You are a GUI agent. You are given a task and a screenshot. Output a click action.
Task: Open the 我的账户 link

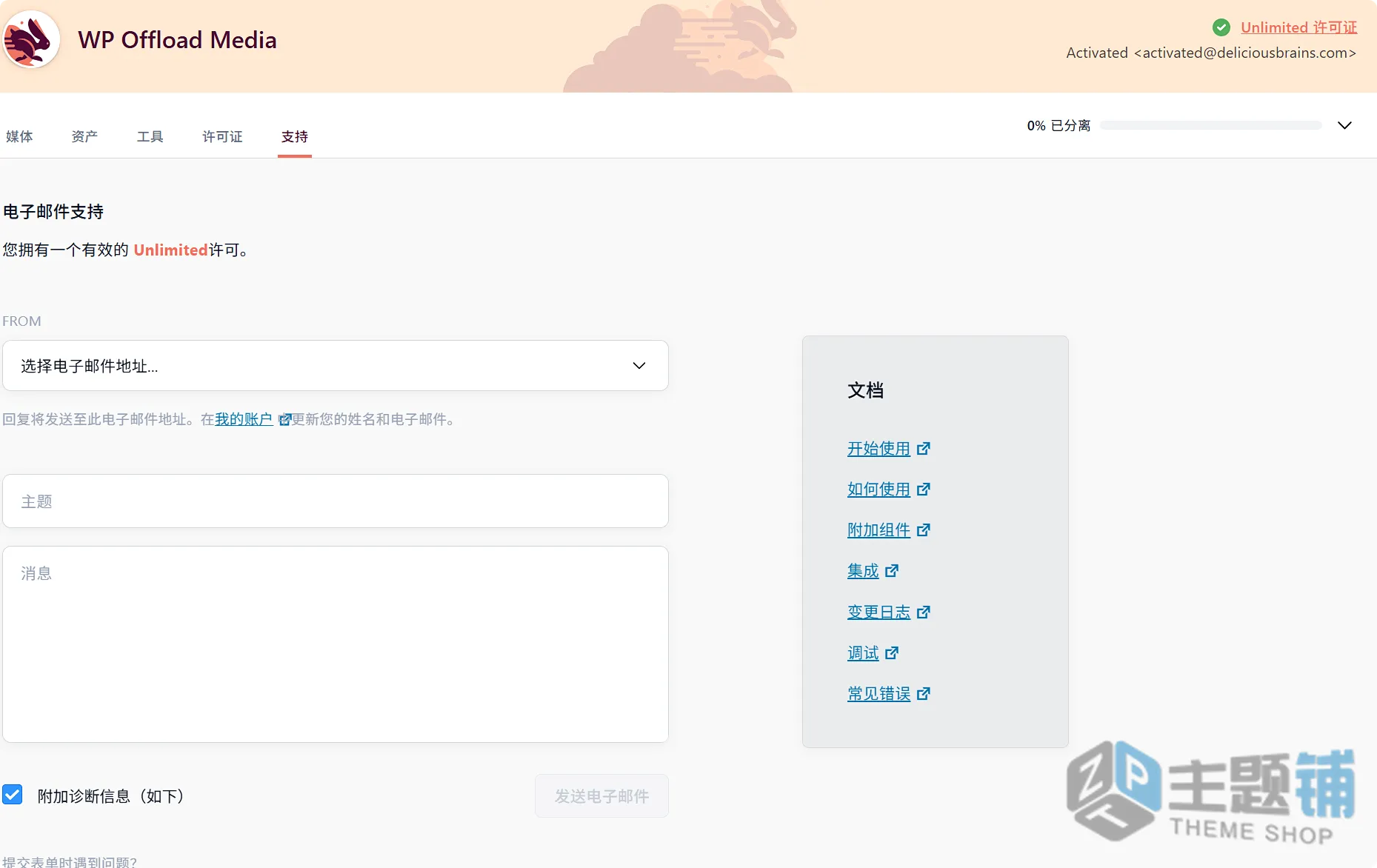coord(244,419)
